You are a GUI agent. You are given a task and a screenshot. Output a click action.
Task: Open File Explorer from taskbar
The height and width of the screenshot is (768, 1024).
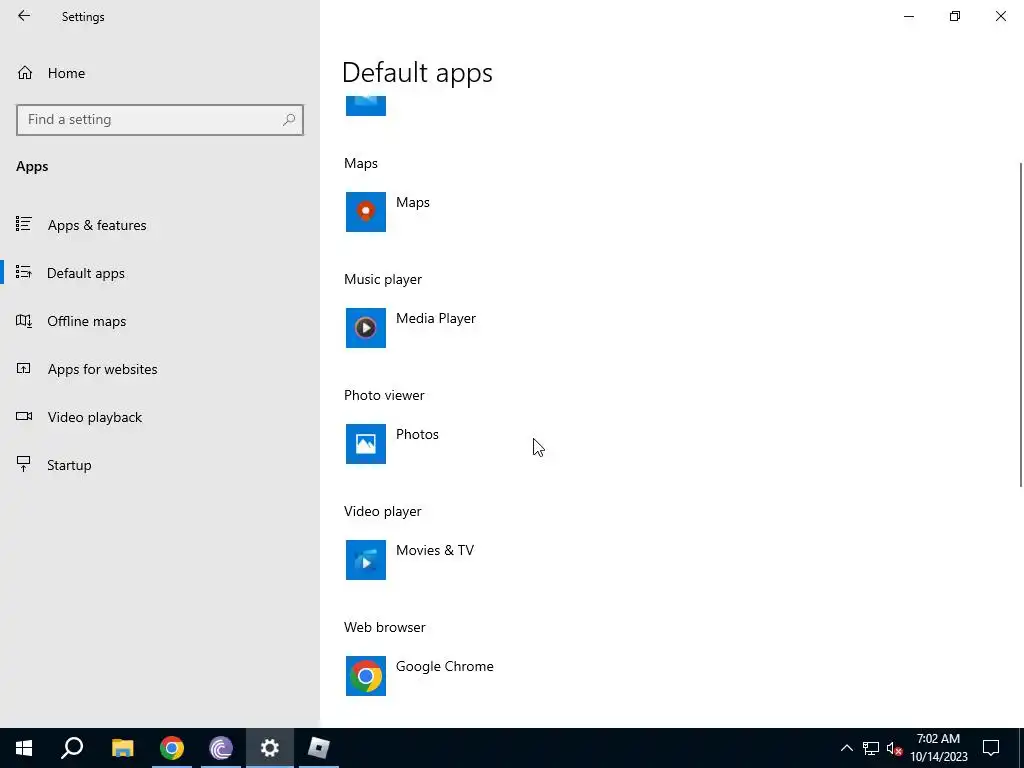122,748
